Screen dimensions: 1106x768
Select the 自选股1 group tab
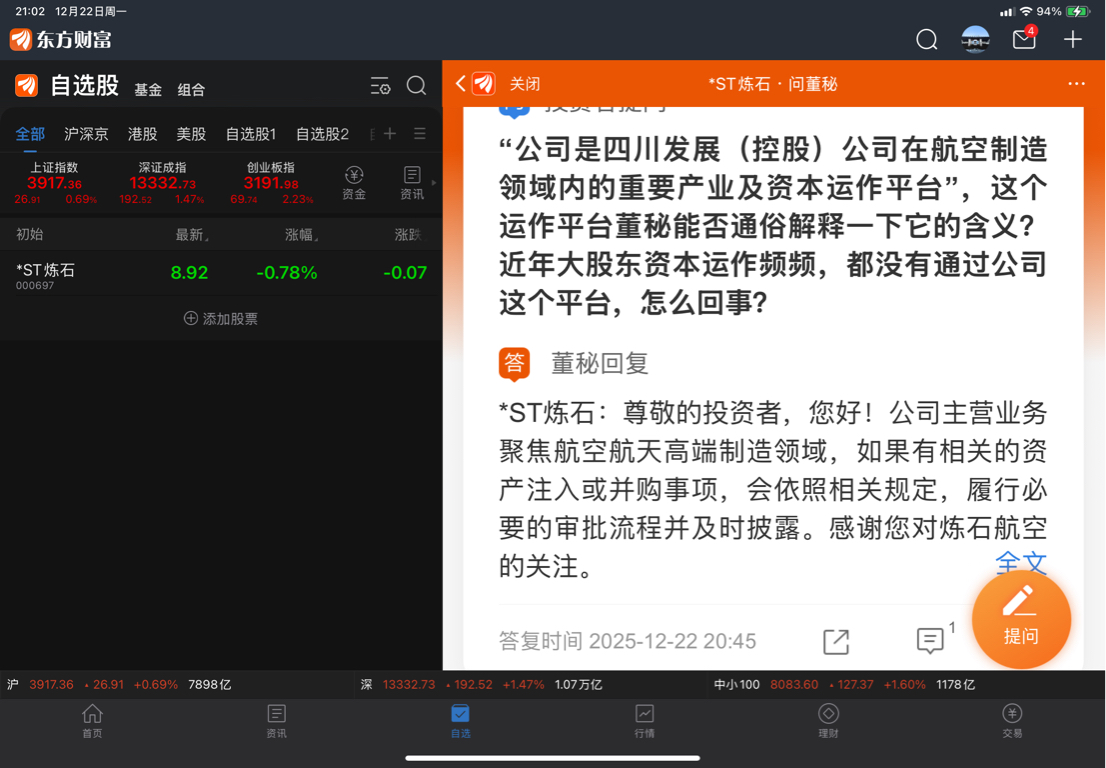click(251, 134)
